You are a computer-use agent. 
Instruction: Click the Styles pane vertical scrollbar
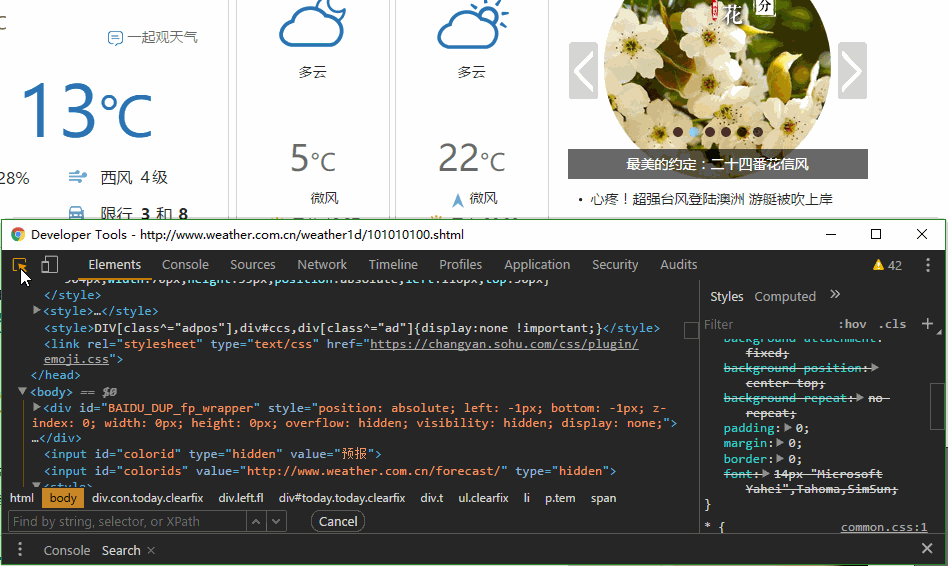(937, 405)
